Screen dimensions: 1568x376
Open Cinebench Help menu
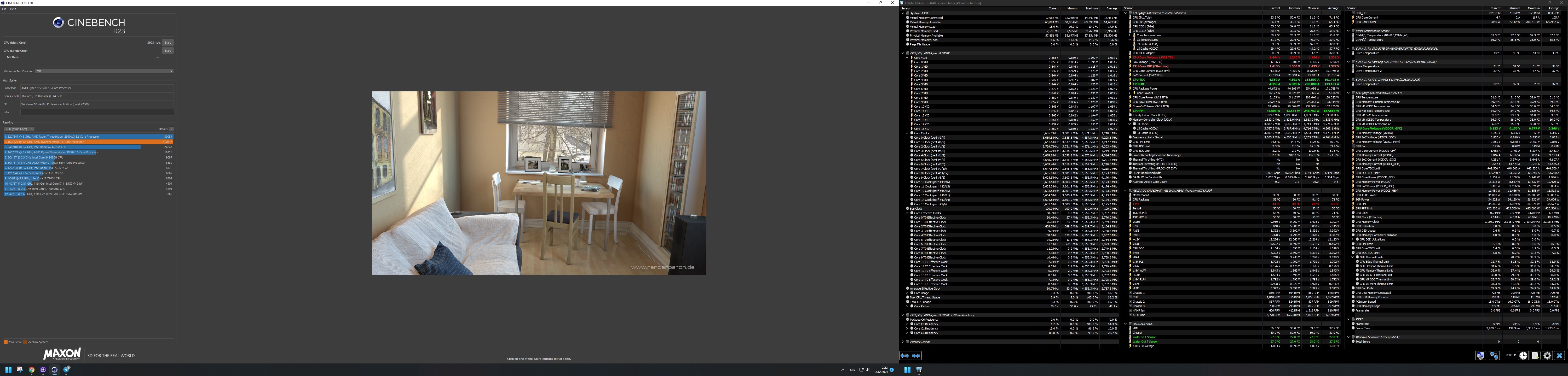tap(13, 9)
